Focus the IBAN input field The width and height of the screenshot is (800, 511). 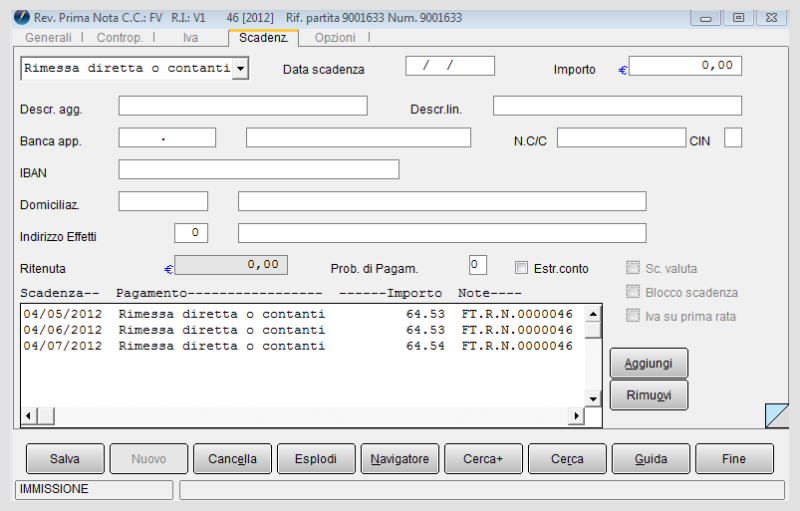tap(259, 169)
